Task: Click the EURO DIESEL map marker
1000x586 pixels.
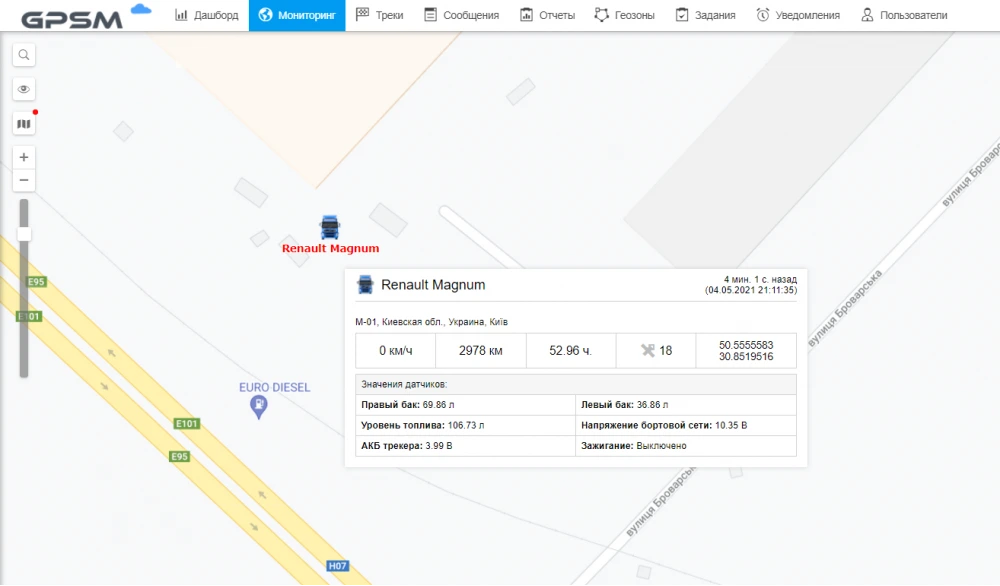Action: point(257,403)
